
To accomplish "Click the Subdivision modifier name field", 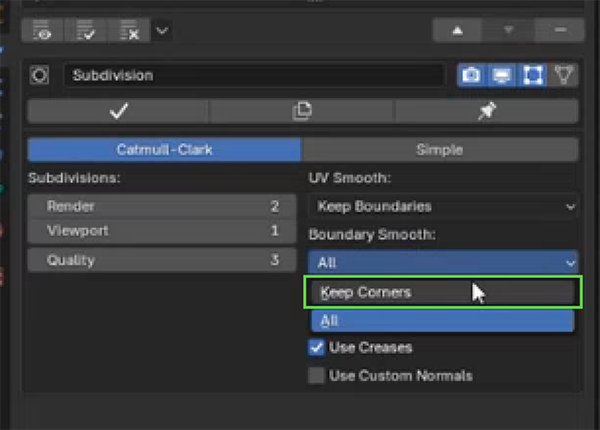I will (254, 75).
